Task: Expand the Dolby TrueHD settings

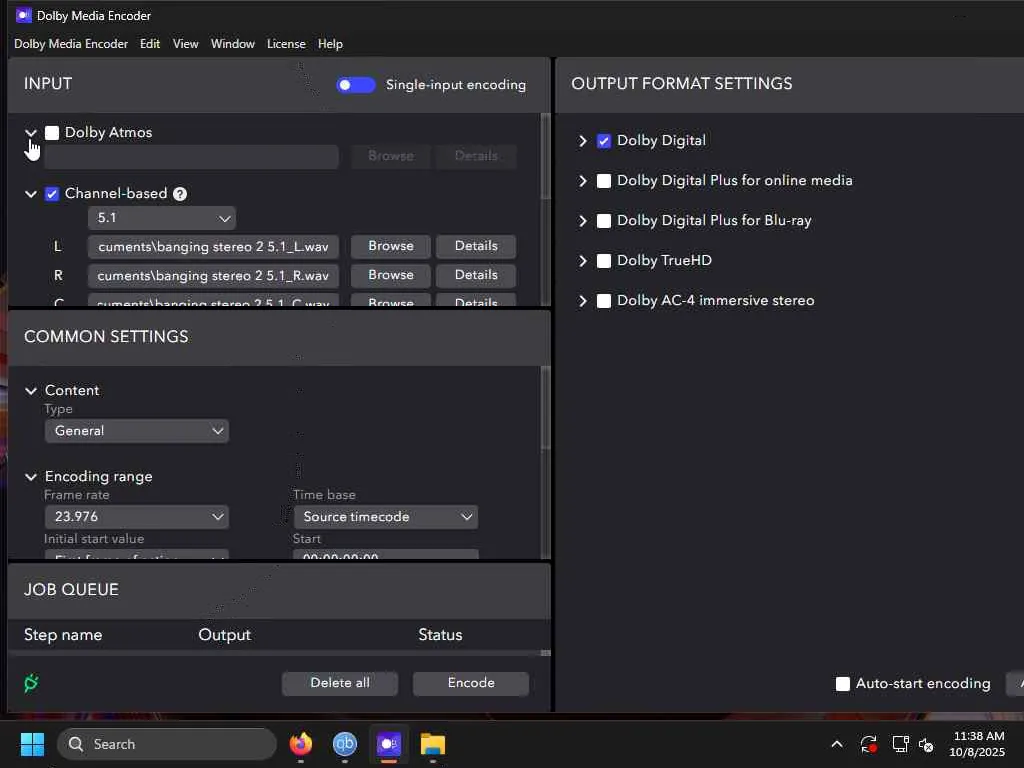Action: click(583, 261)
